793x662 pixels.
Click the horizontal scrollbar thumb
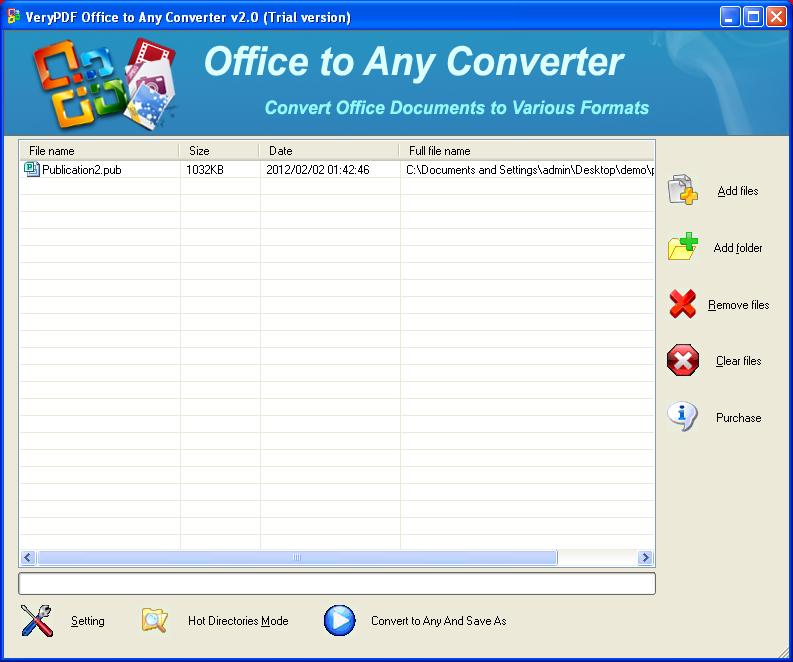point(297,558)
